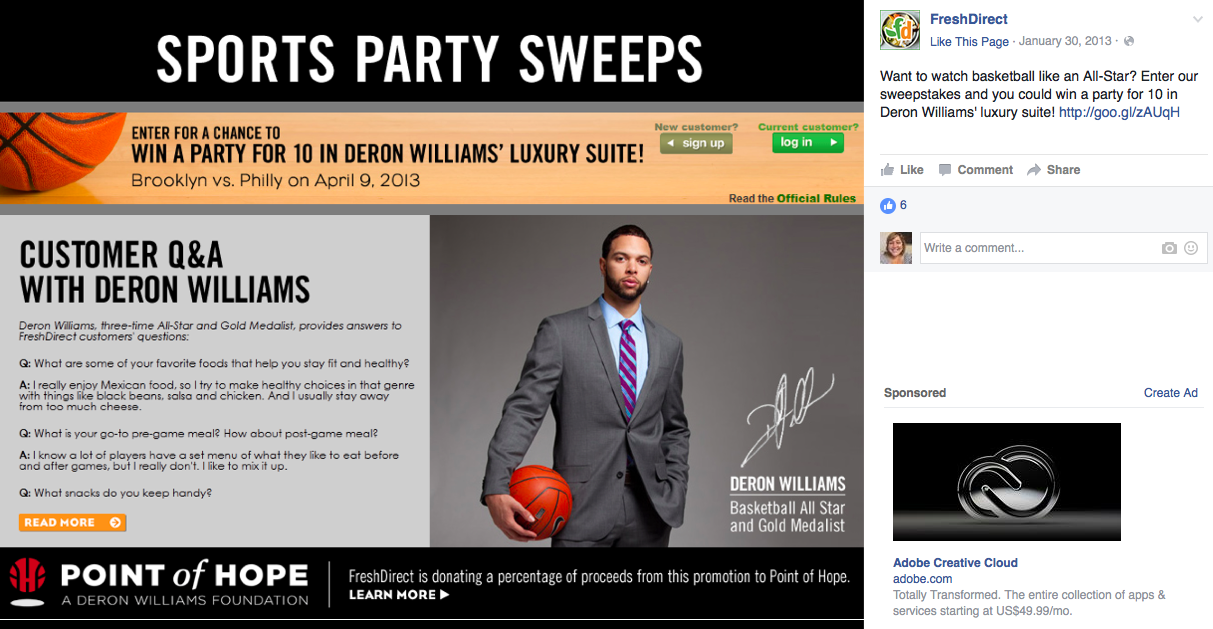Image resolution: width=1213 pixels, height=629 pixels.
Task: Like the FreshDirect post
Action: point(902,170)
